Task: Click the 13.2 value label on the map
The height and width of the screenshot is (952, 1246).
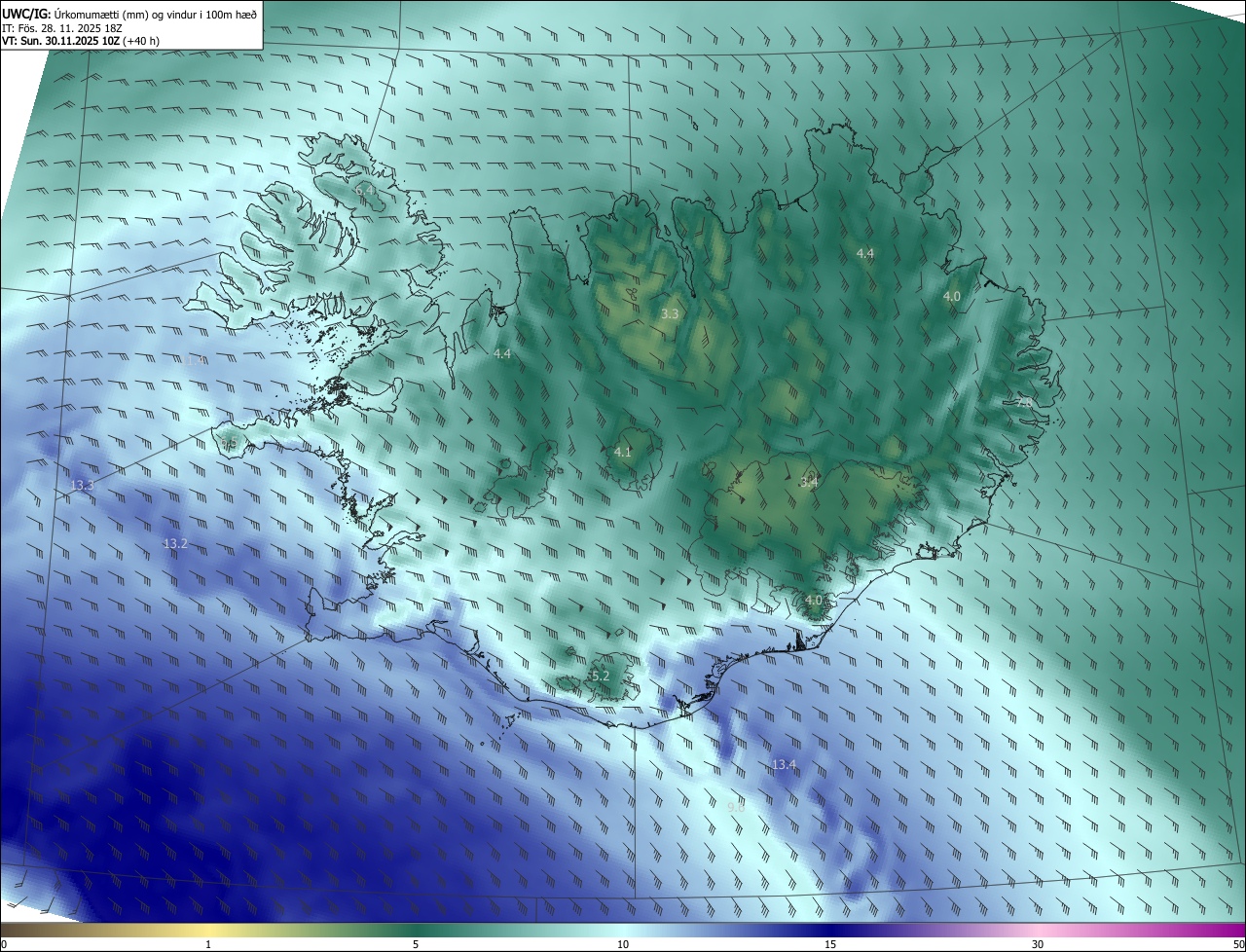Action: tap(175, 543)
